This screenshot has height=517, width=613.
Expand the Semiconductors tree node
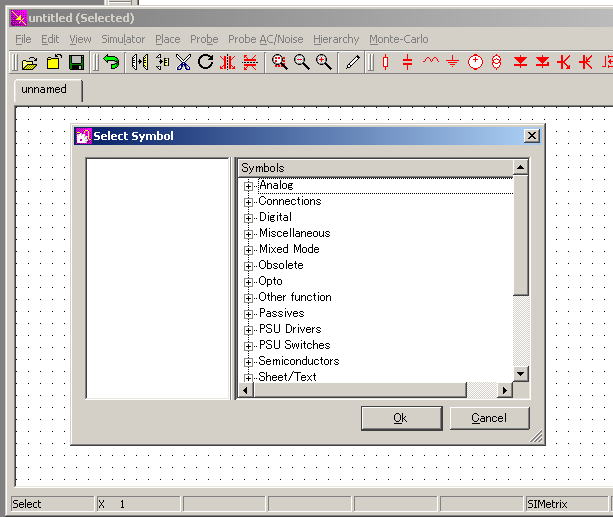[x=248, y=363]
